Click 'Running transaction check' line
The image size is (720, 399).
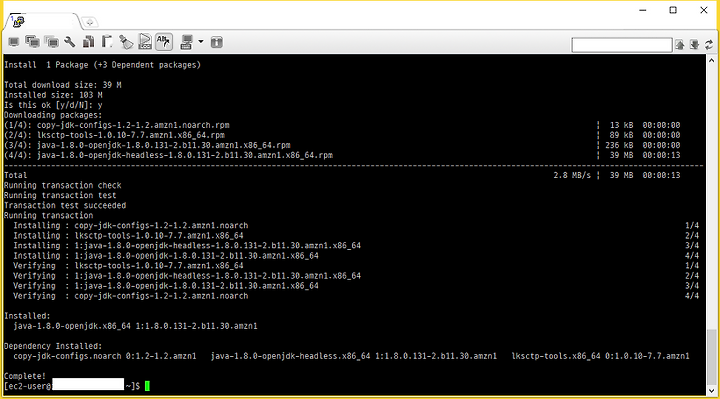click(x=63, y=185)
